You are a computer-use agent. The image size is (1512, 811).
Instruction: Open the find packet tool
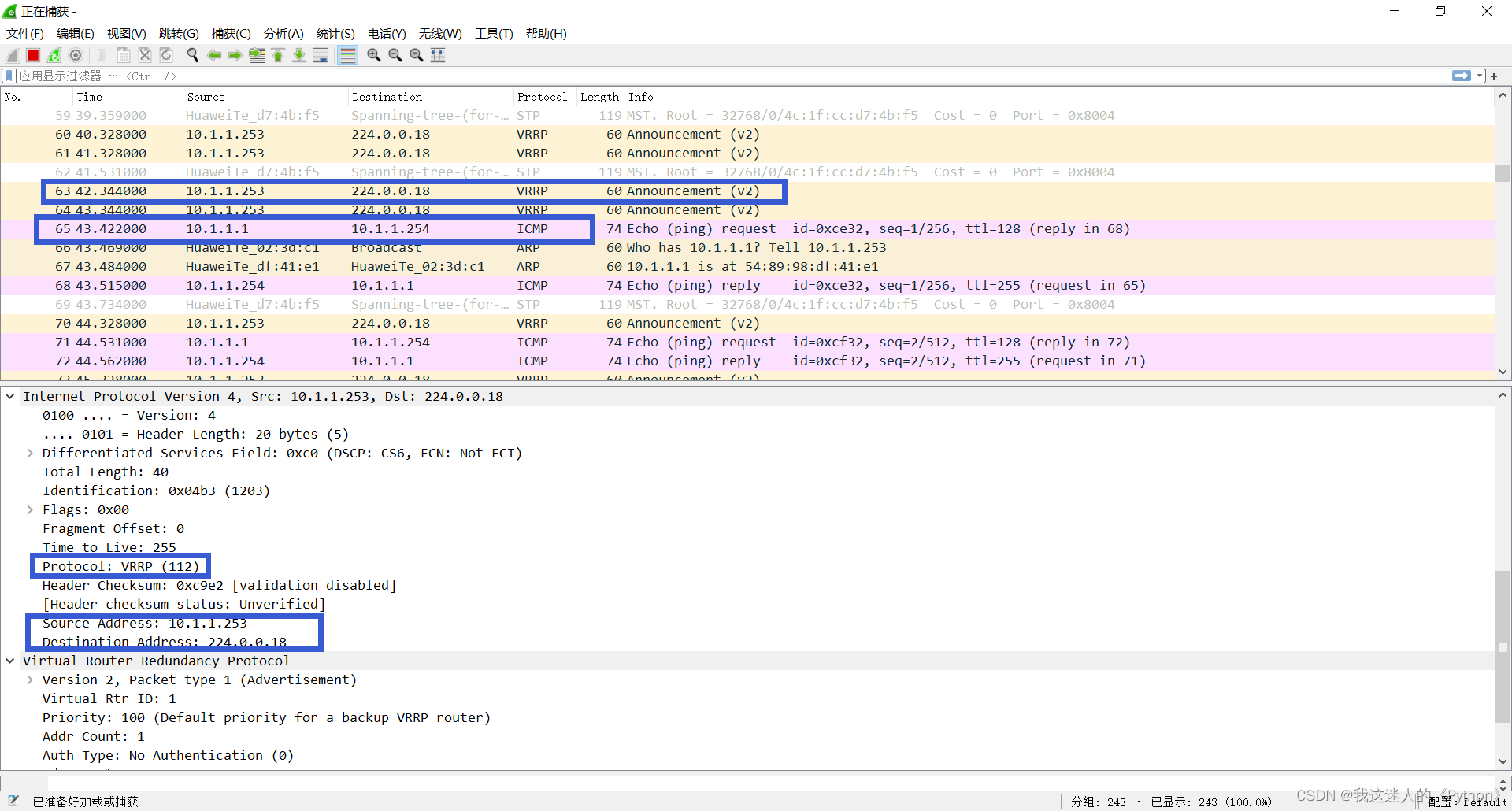[193, 55]
